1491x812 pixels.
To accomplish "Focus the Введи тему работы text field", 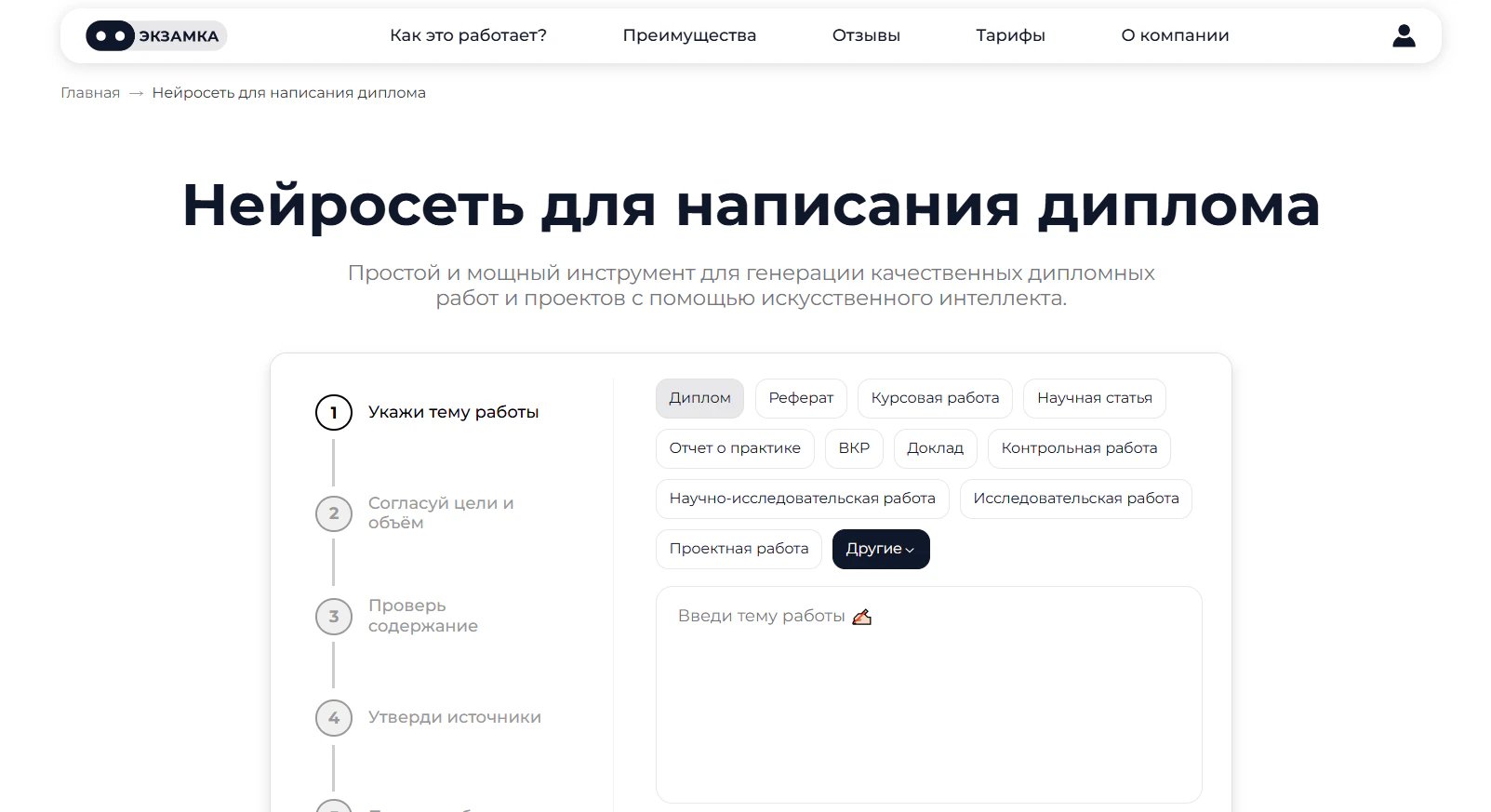I will click(x=928, y=695).
